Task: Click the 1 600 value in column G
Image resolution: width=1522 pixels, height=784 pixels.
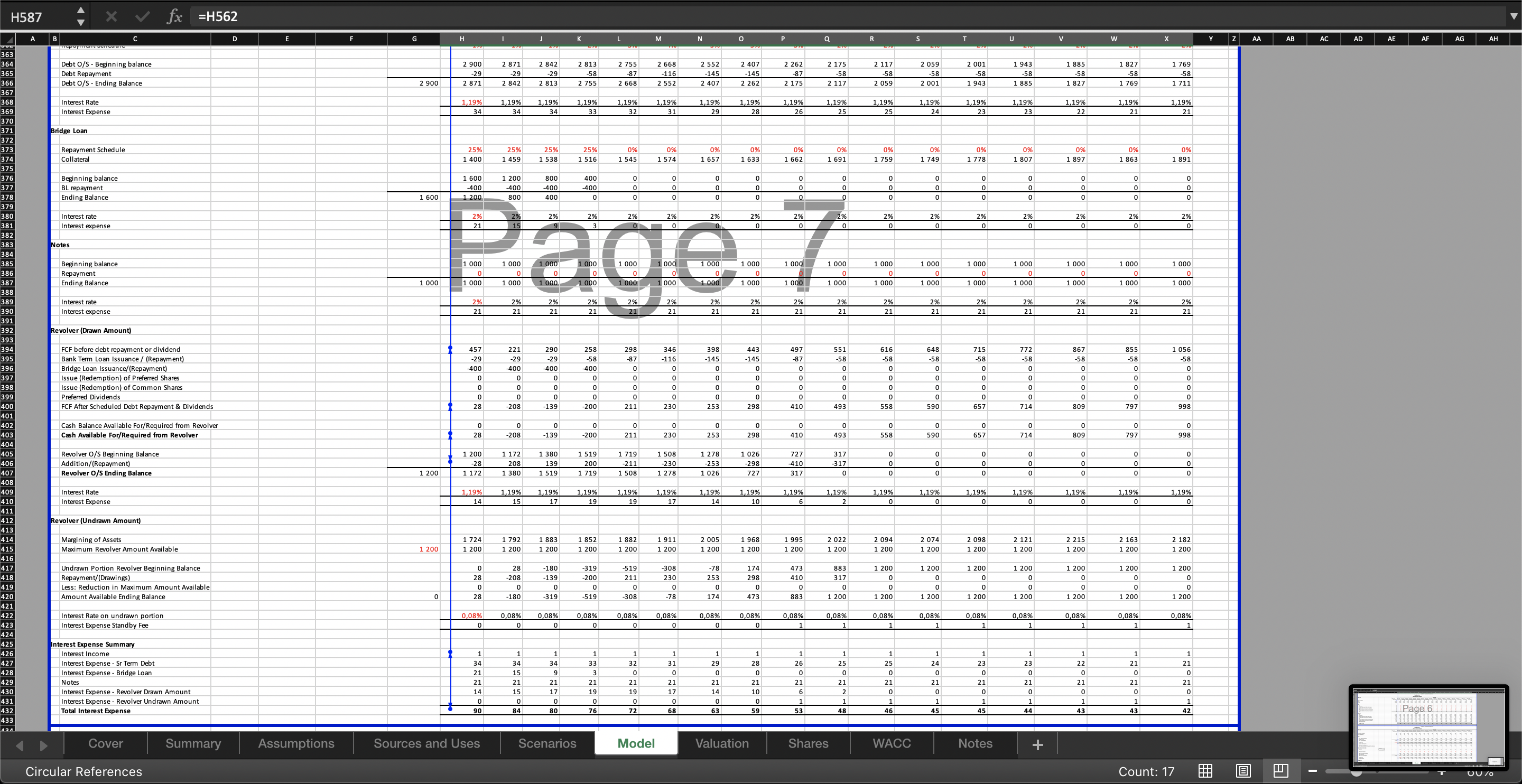Action: tap(429, 198)
